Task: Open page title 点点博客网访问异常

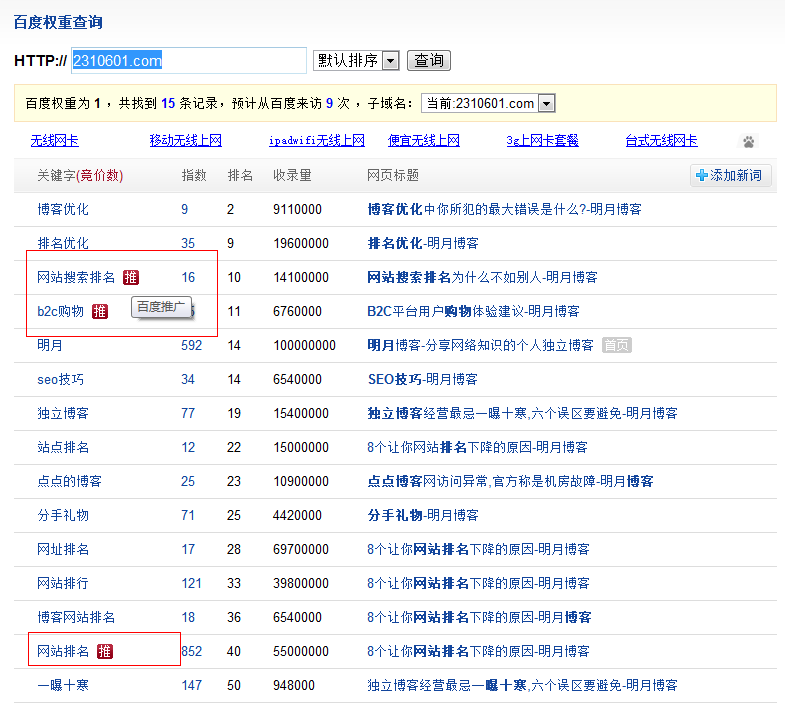Action: [510, 481]
